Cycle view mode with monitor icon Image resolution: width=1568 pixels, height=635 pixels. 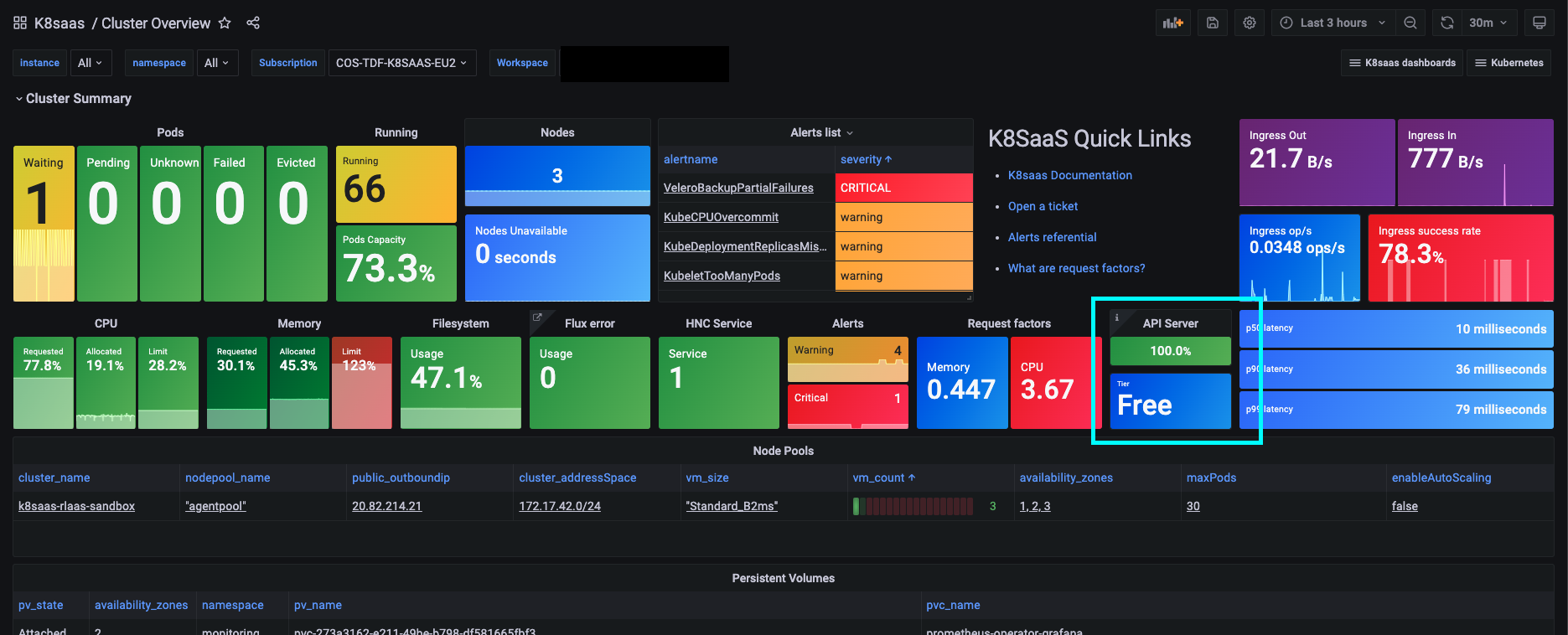coord(1540,23)
